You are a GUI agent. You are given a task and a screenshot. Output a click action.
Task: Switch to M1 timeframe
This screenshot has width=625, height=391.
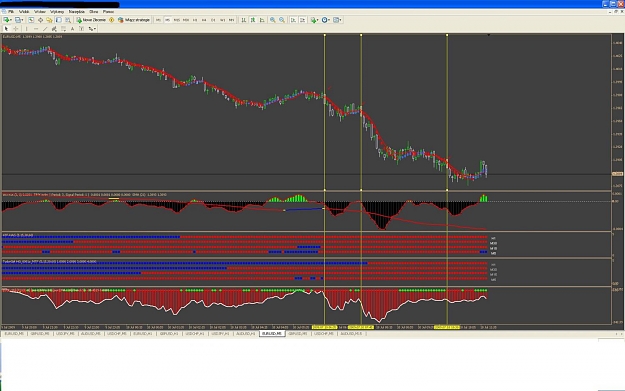coord(158,20)
